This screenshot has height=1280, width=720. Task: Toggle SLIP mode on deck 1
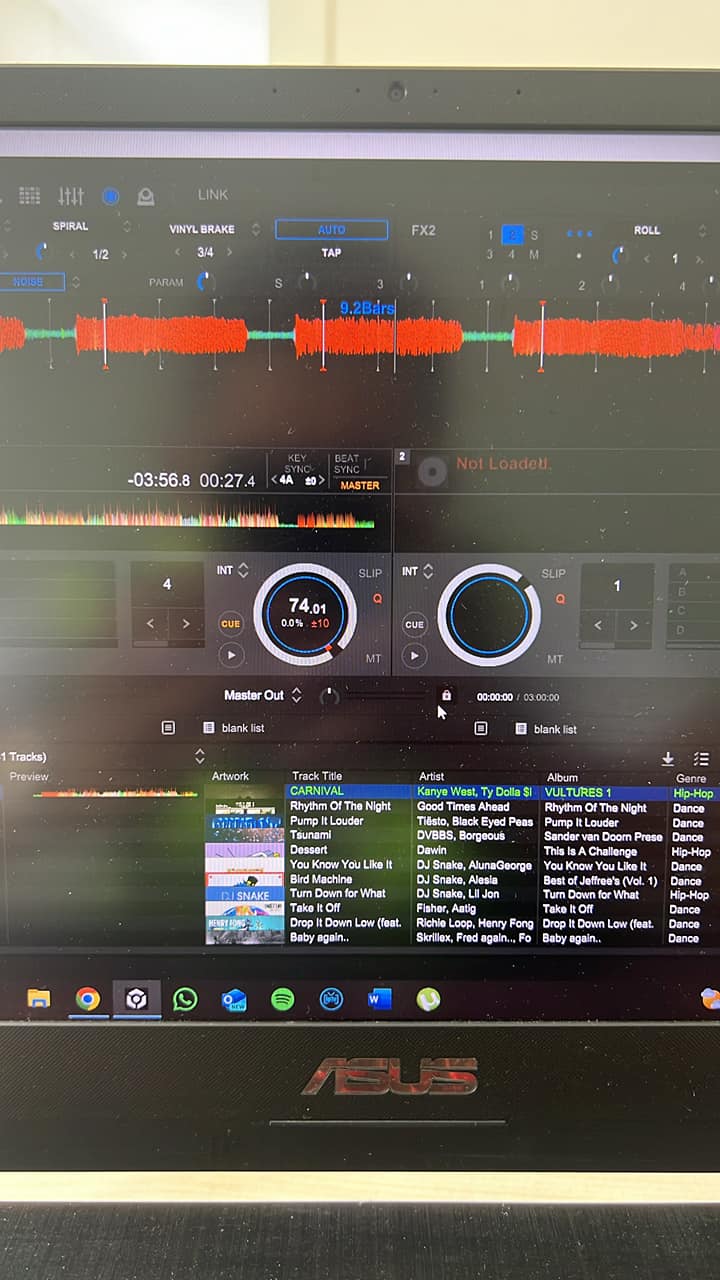(x=370, y=574)
